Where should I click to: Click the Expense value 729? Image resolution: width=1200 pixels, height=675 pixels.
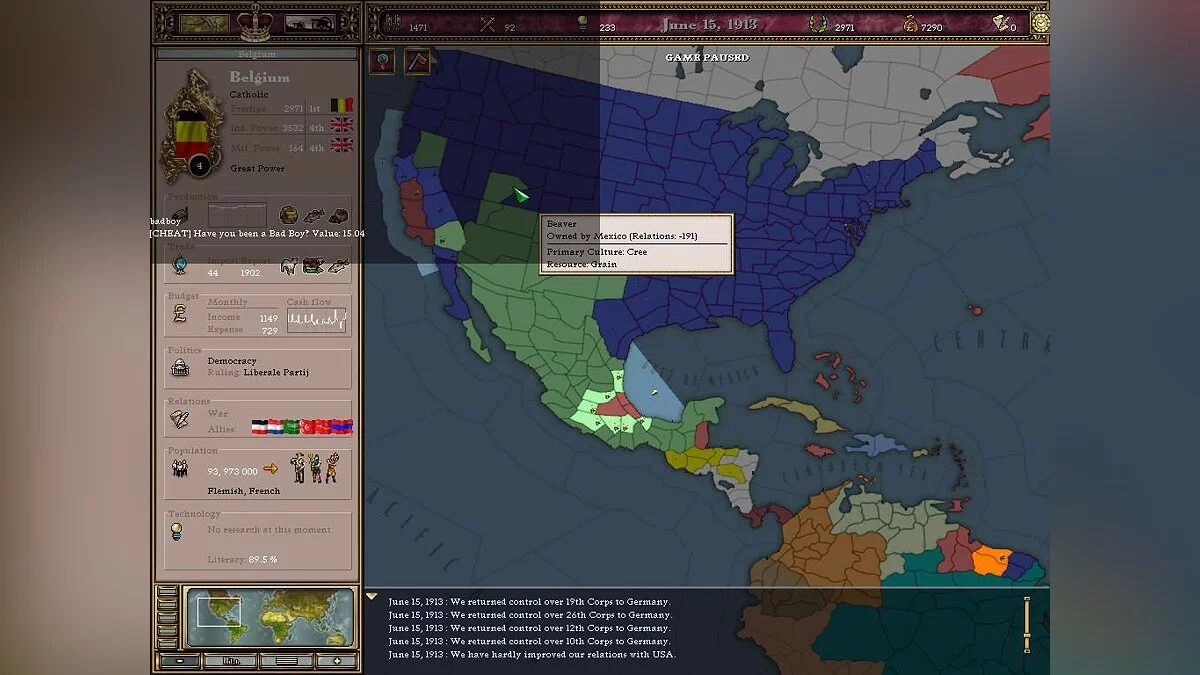[270, 330]
